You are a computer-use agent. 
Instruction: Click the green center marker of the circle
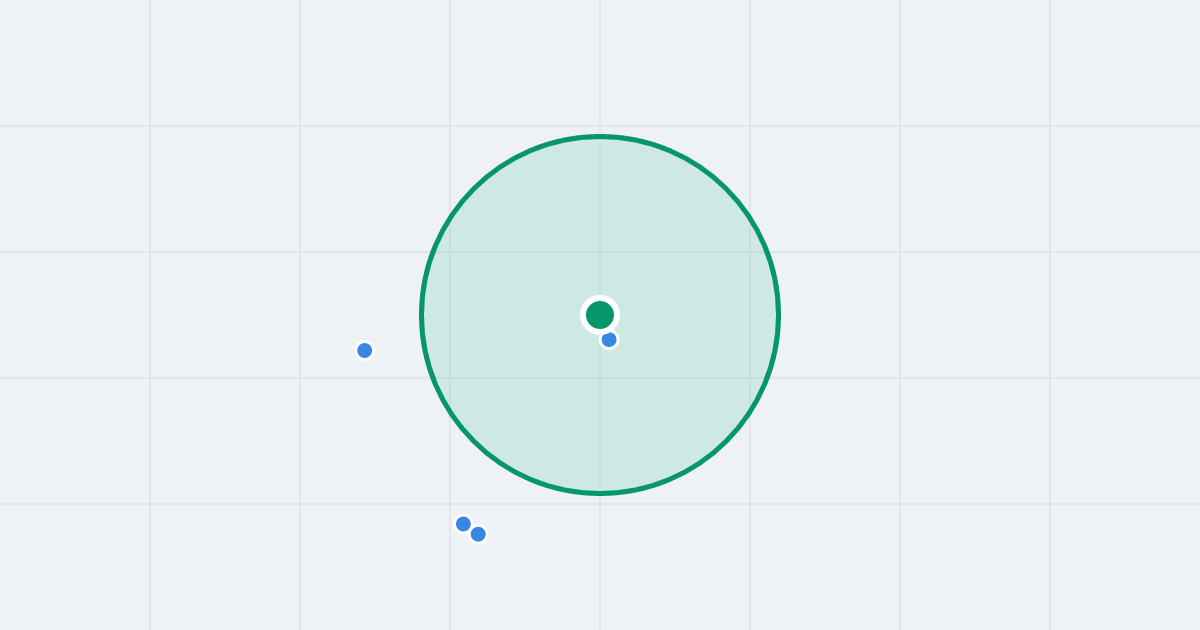click(600, 315)
